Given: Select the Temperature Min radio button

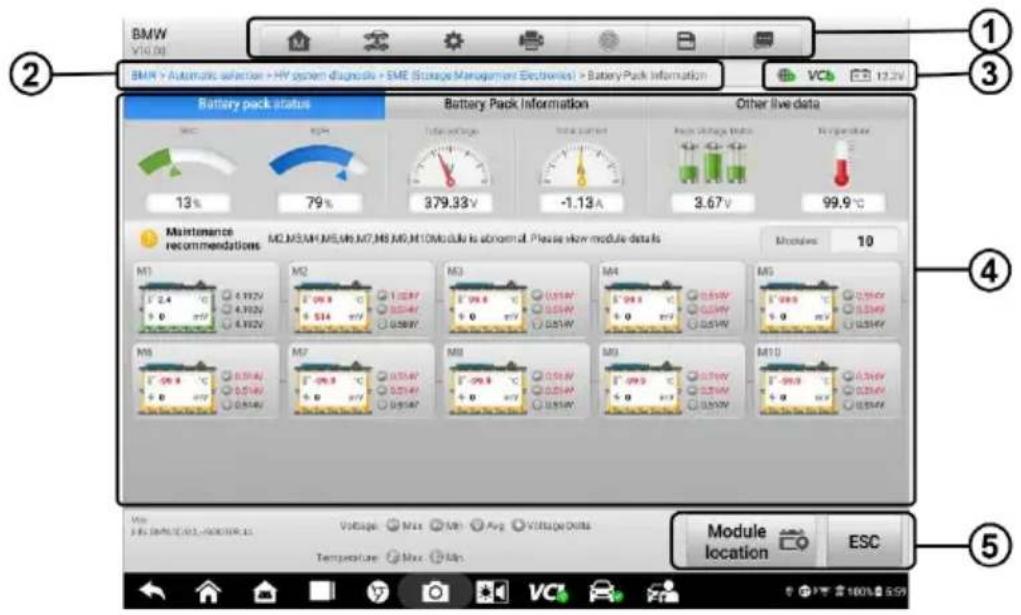Looking at the screenshot, I should pos(436,557).
